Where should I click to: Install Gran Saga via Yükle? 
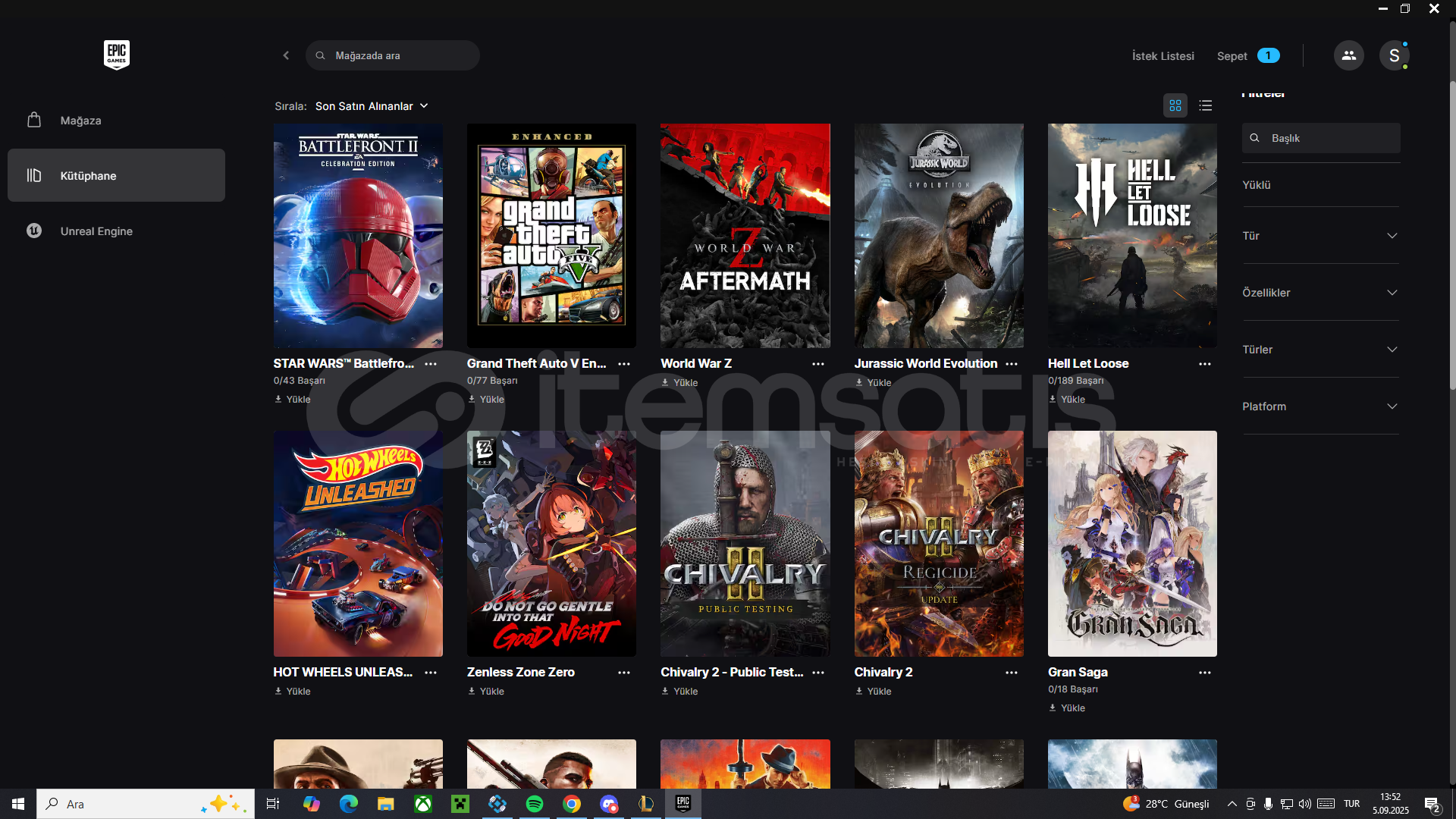click(x=1067, y=708)
